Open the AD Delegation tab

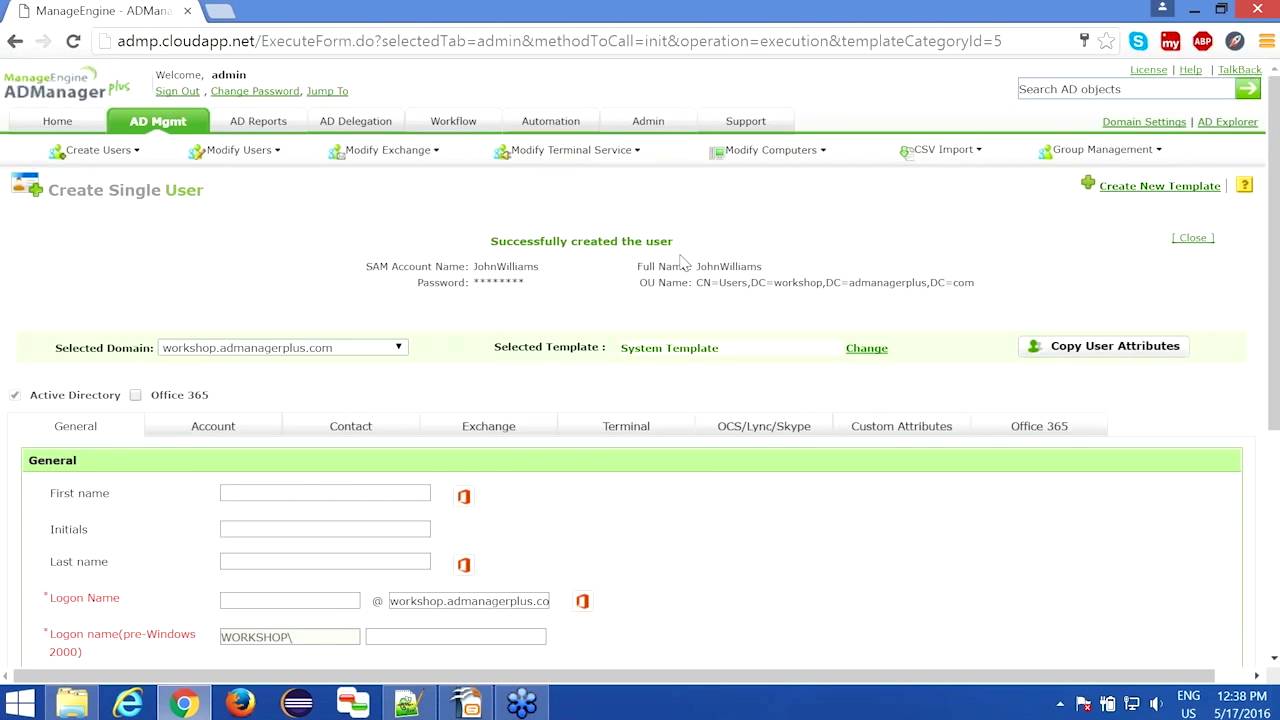[356, 121]
